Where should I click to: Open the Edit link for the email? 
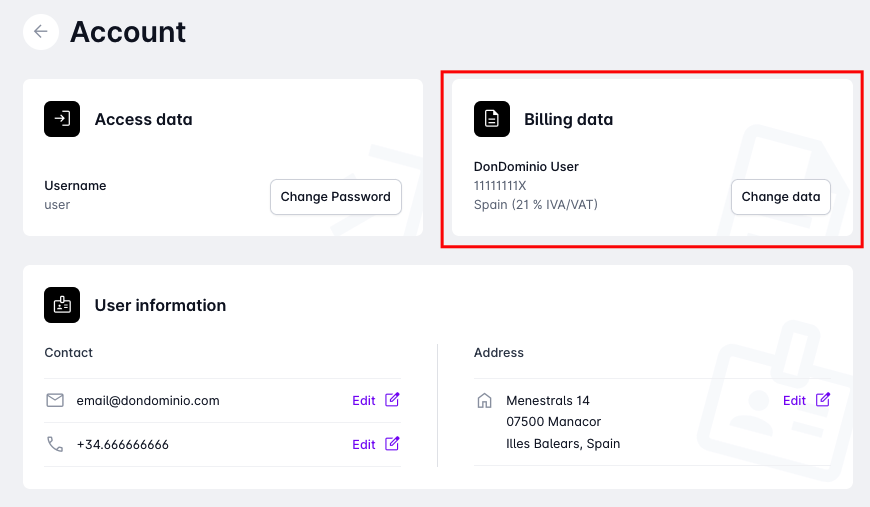pyautogui.click(x=363, y=401)
